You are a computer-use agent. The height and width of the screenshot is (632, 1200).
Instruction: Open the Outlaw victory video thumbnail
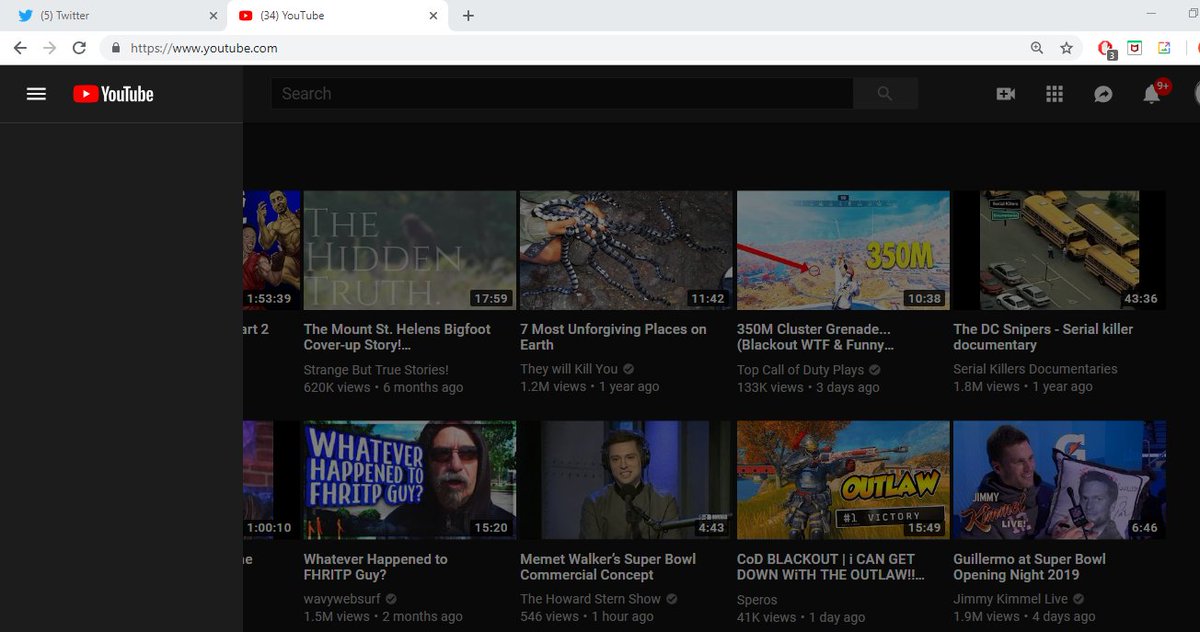[x=843, y=480]
